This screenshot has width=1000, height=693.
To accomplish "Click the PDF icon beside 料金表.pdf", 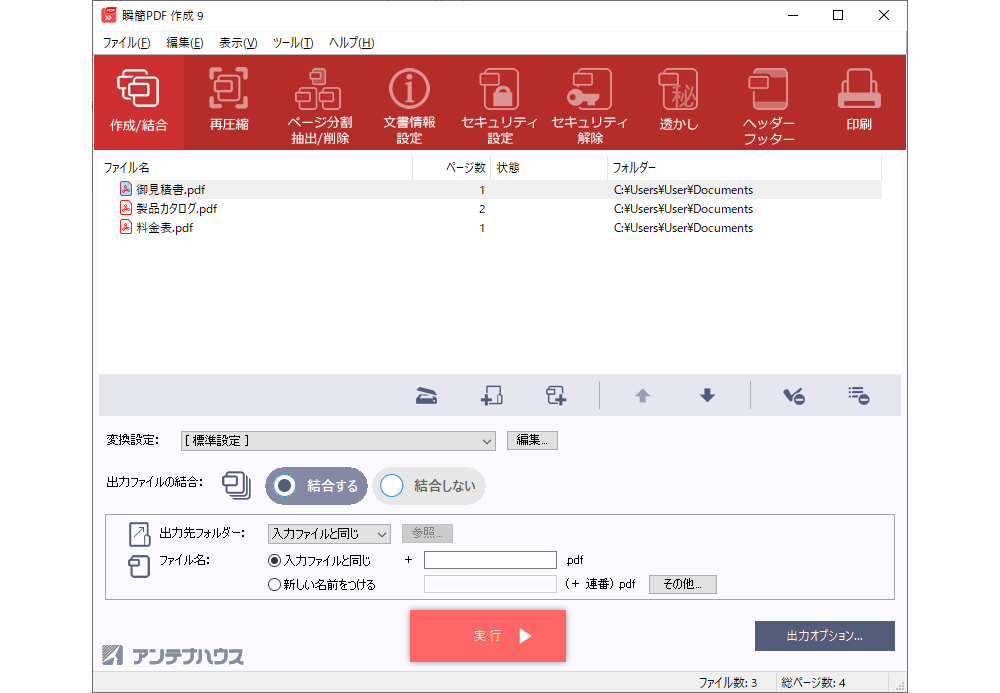I will (126, 227).
